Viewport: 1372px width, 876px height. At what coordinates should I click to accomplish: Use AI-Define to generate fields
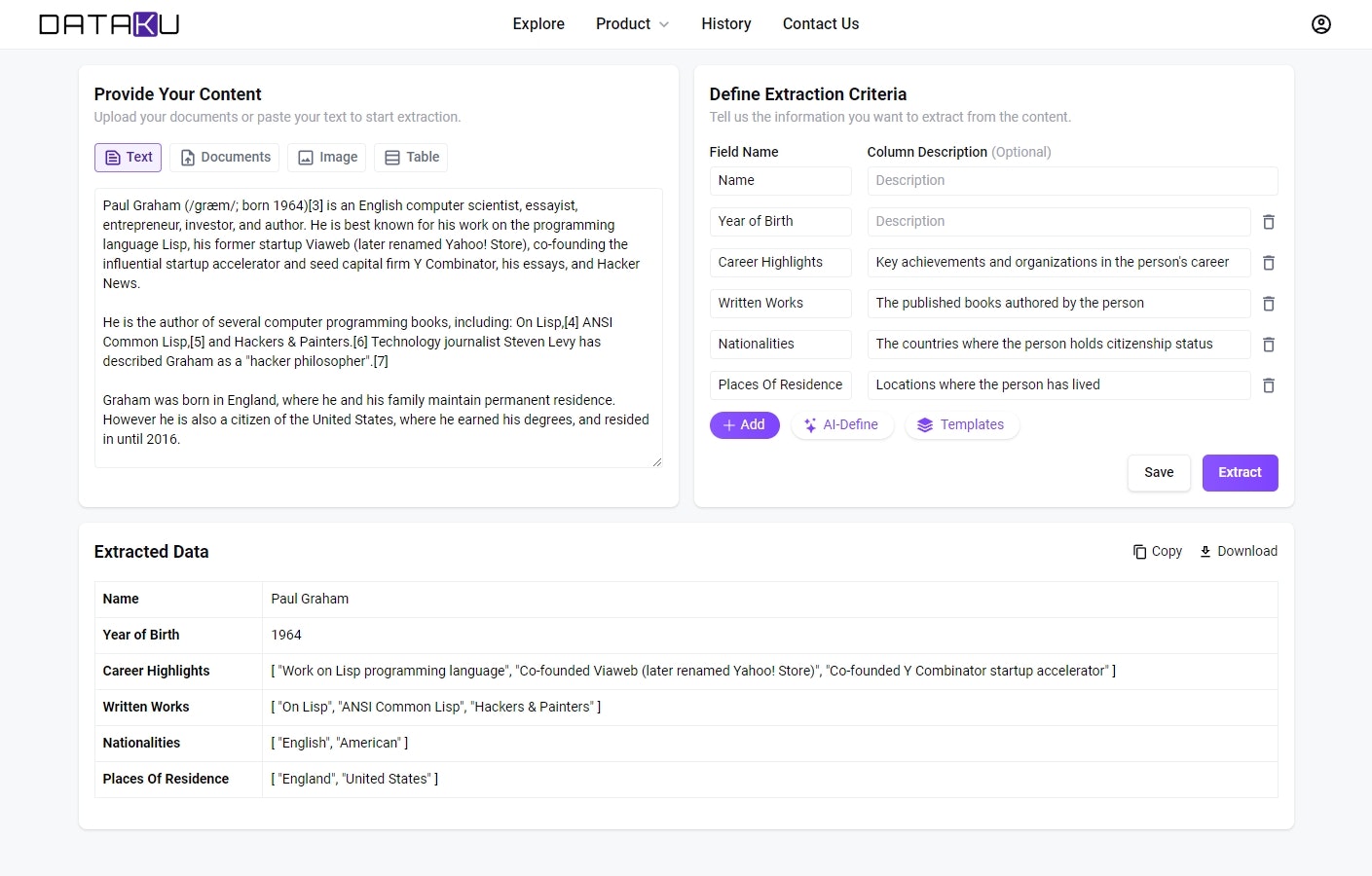coord(841,425)
